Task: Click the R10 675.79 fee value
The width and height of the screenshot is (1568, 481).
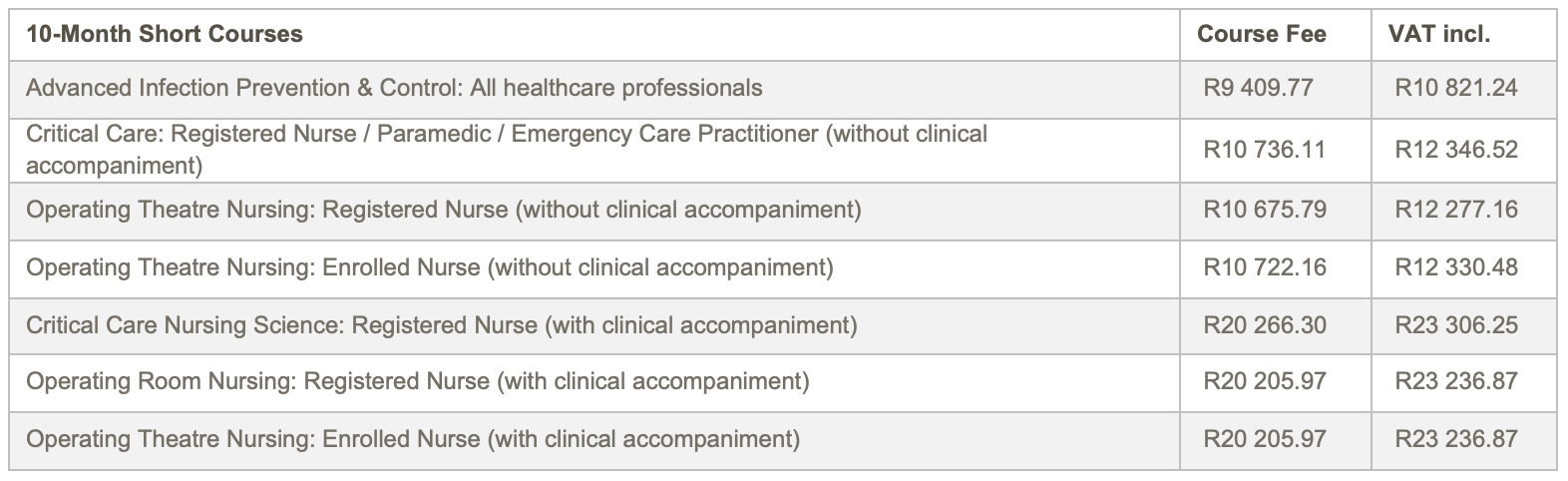Action: tap(1264, 210)
